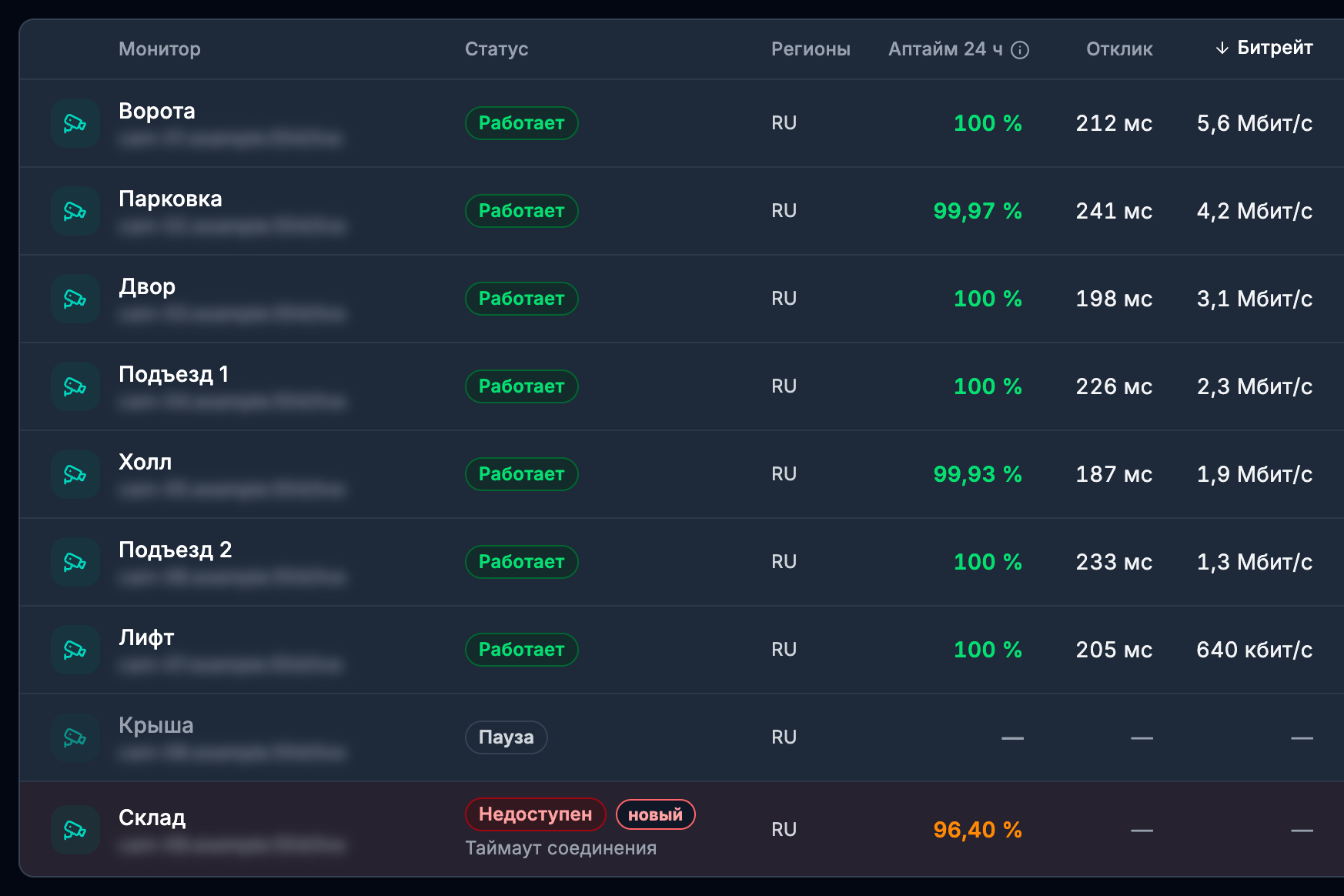This screenshot has height=896, width=1344.
Task: Click the 5,6 Мбит/с bitrate value
Action: tap(1255, 123)
